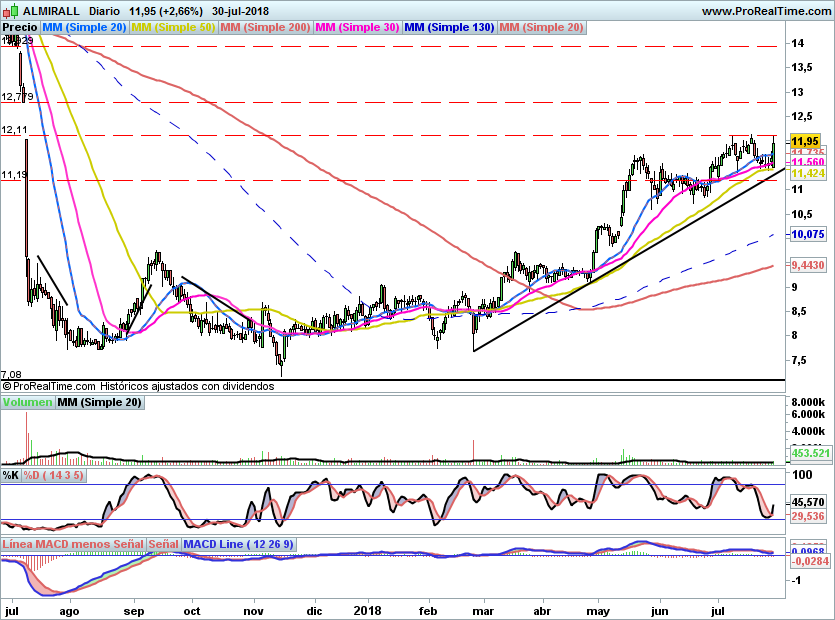The height and width of the screenshot is (620, 835).
Task: Open the blue MM (Simple 20) label
Action: (x=84, y=28)
